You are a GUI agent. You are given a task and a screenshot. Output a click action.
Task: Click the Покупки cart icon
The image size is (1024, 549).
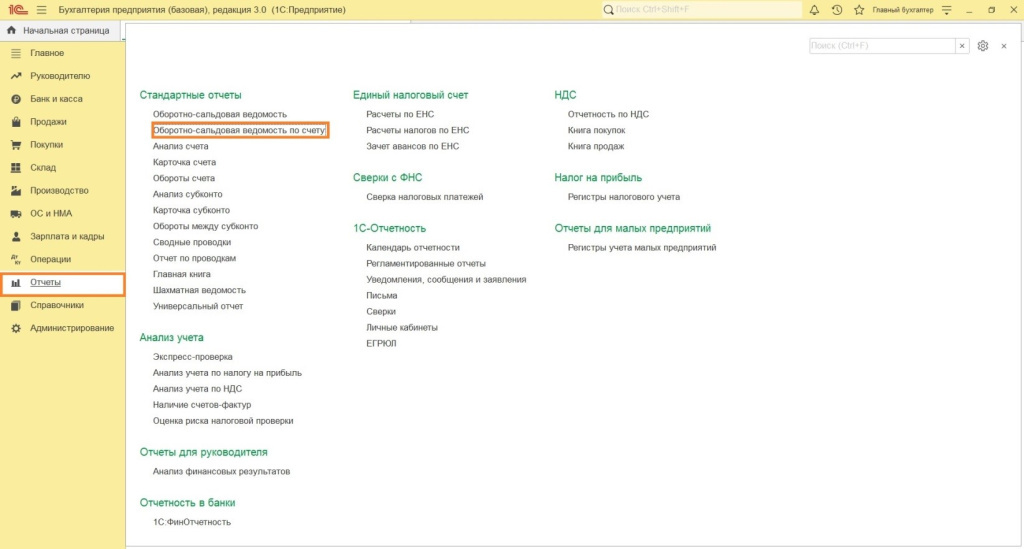(16, 145)
